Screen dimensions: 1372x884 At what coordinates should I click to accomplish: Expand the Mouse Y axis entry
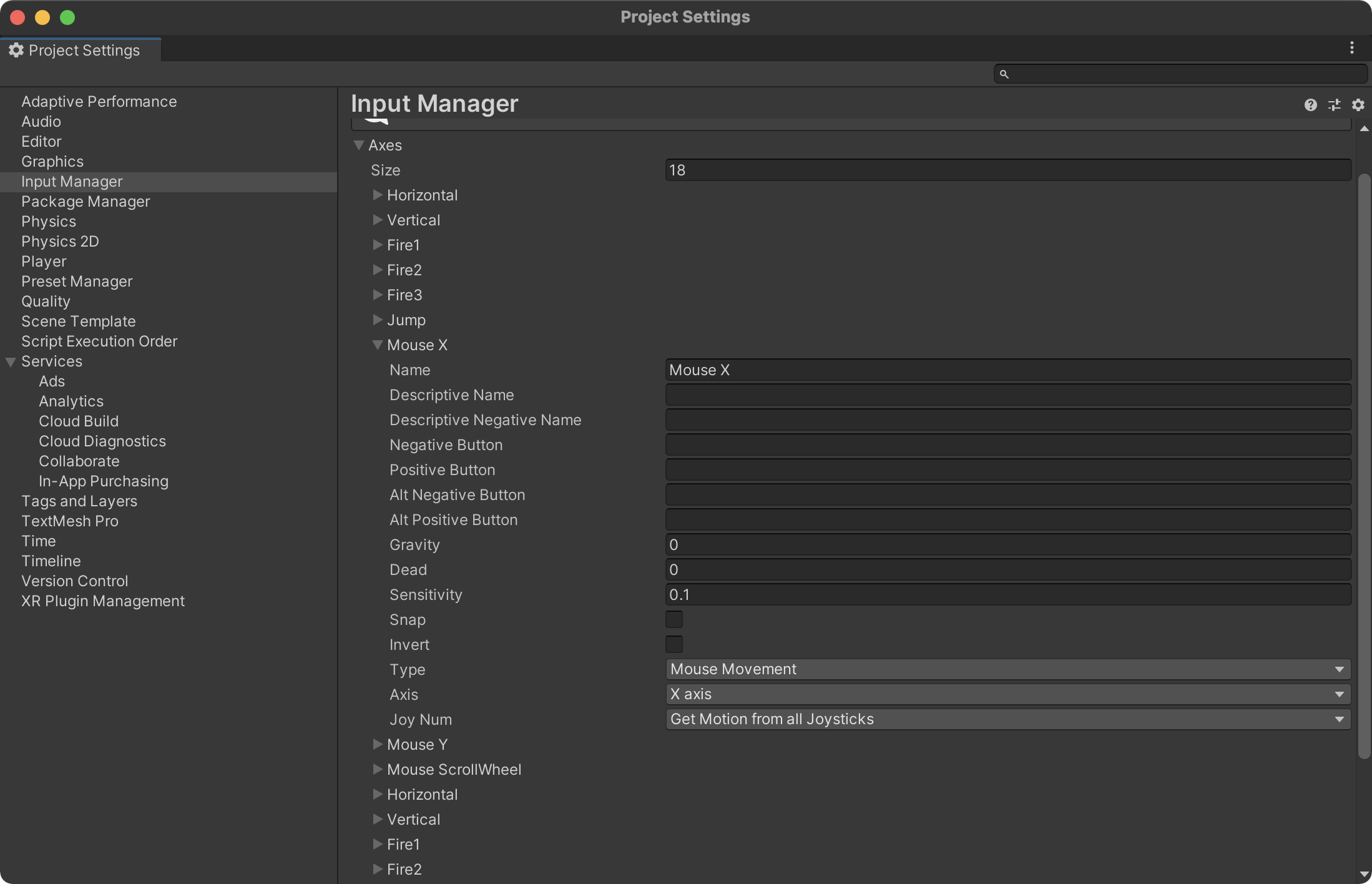coord(377,744)
